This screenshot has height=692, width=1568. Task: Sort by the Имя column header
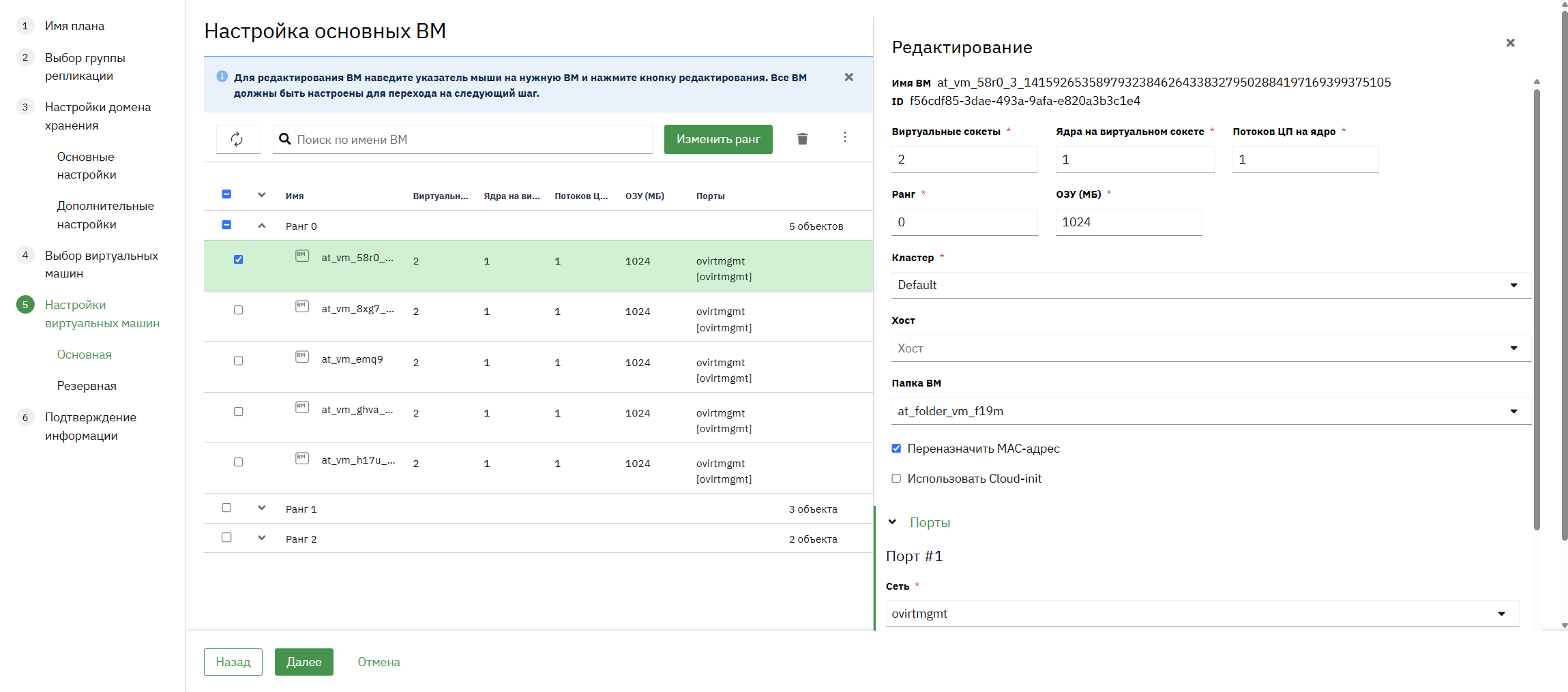click(295, 196)
